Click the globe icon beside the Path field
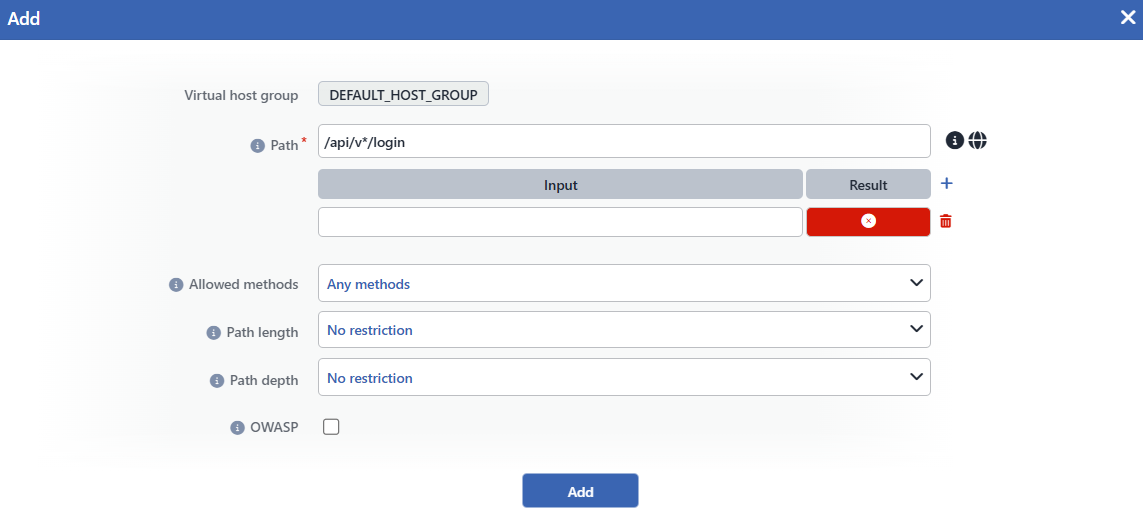1143x514 pixels. [978, 141]
